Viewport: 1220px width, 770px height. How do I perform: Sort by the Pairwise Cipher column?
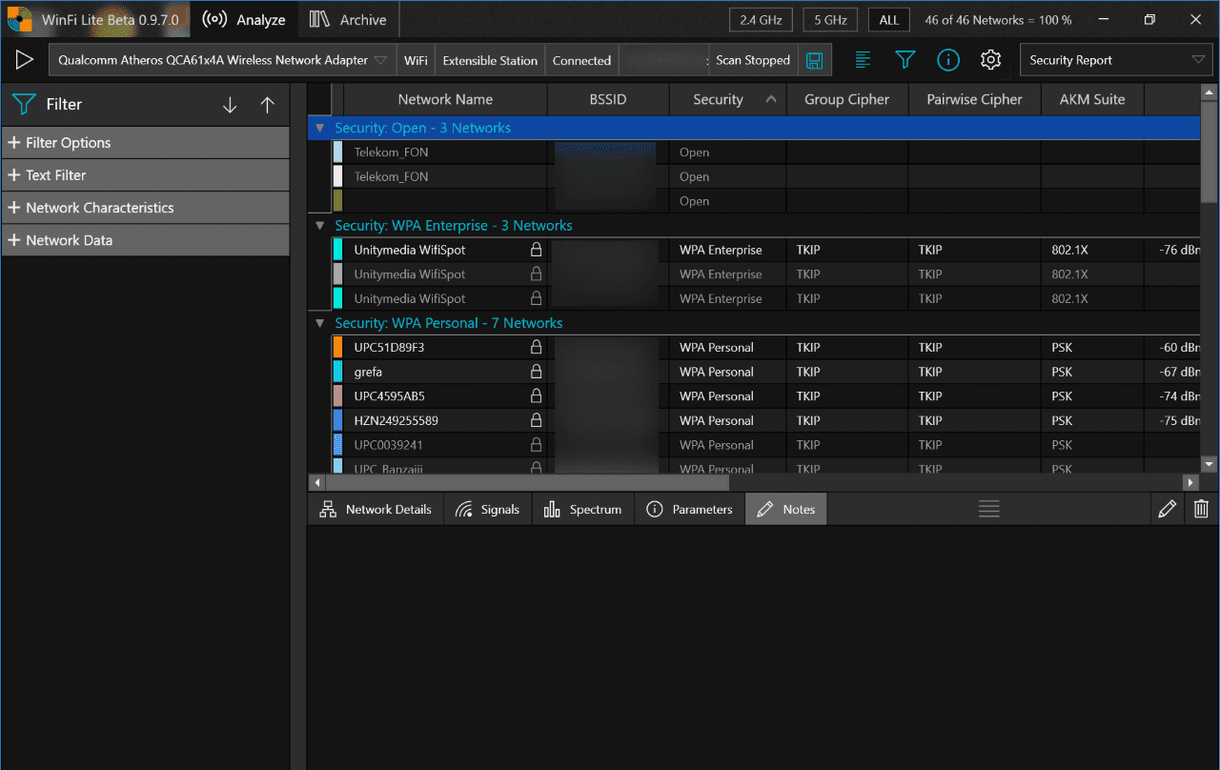pos(974,99)
